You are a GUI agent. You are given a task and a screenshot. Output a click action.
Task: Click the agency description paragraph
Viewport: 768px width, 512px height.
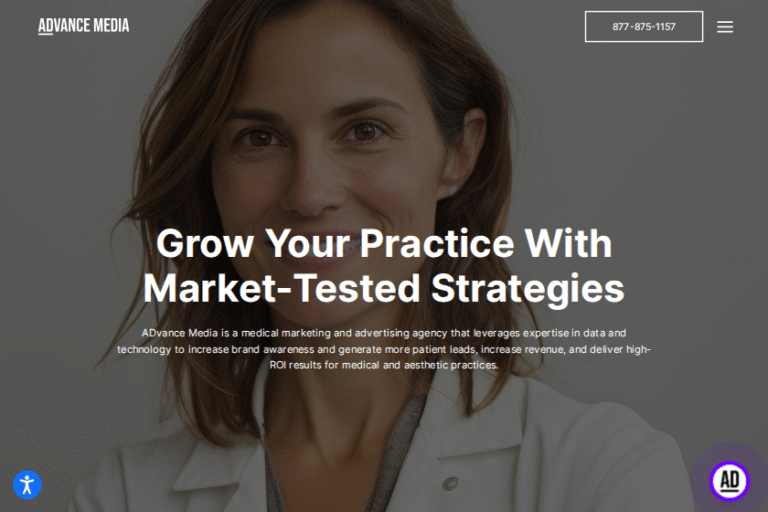384,349
